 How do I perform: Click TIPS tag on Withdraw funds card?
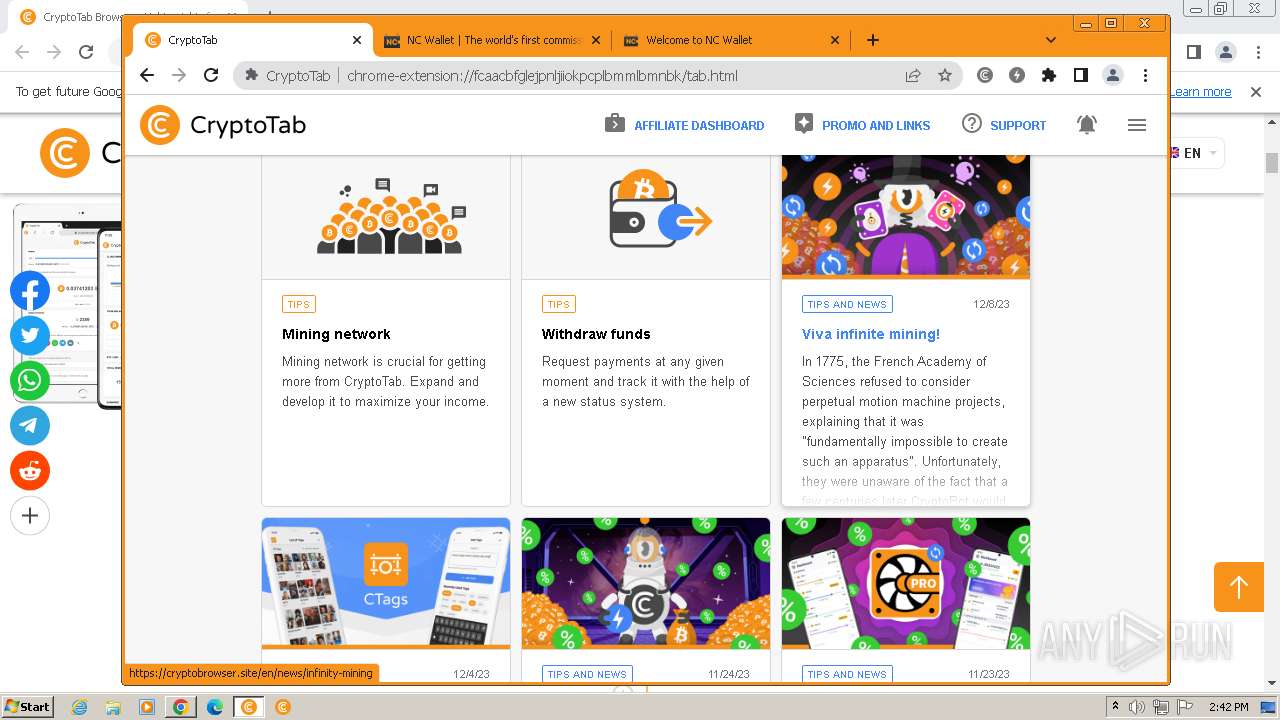[559, 304]
